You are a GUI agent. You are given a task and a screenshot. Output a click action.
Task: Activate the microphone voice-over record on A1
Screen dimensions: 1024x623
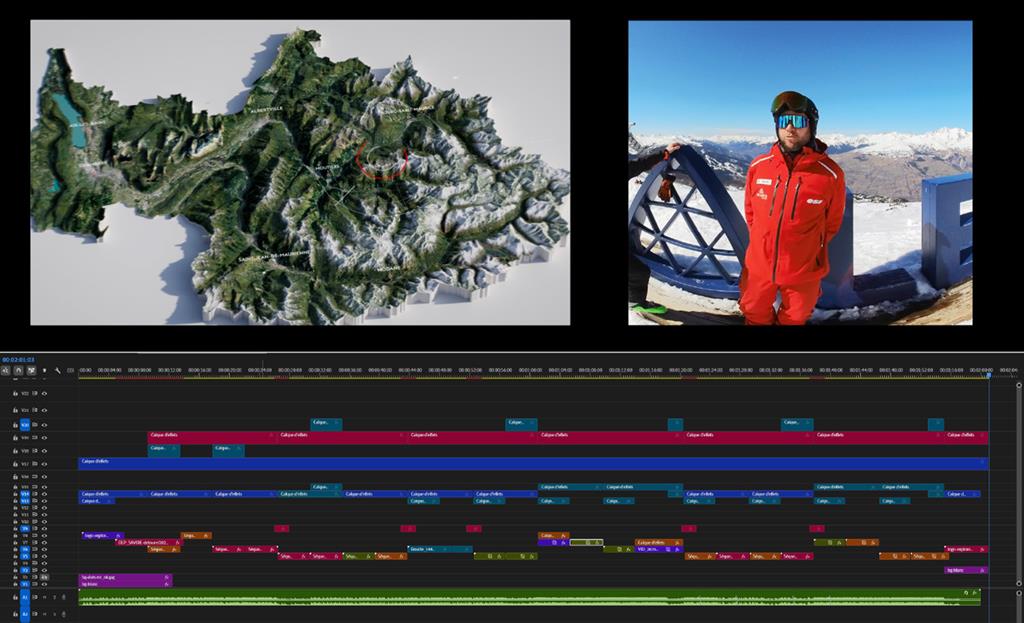pos(63,597)
